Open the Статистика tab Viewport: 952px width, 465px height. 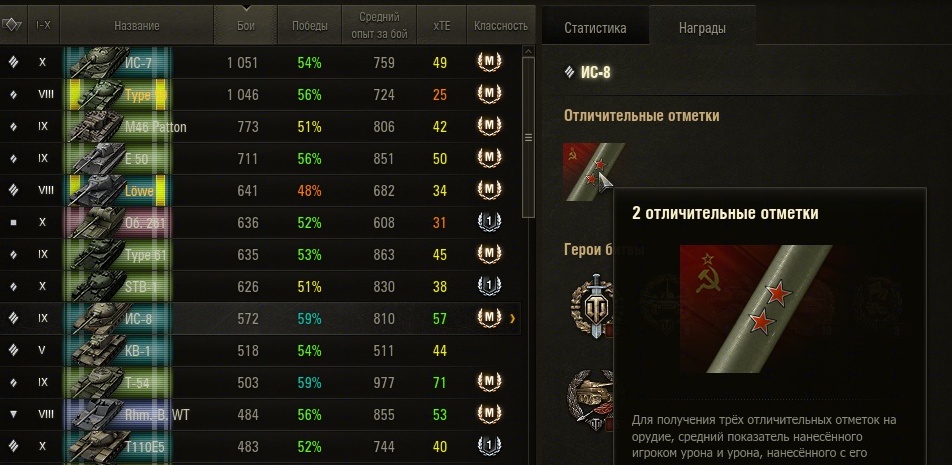[595, 28]
